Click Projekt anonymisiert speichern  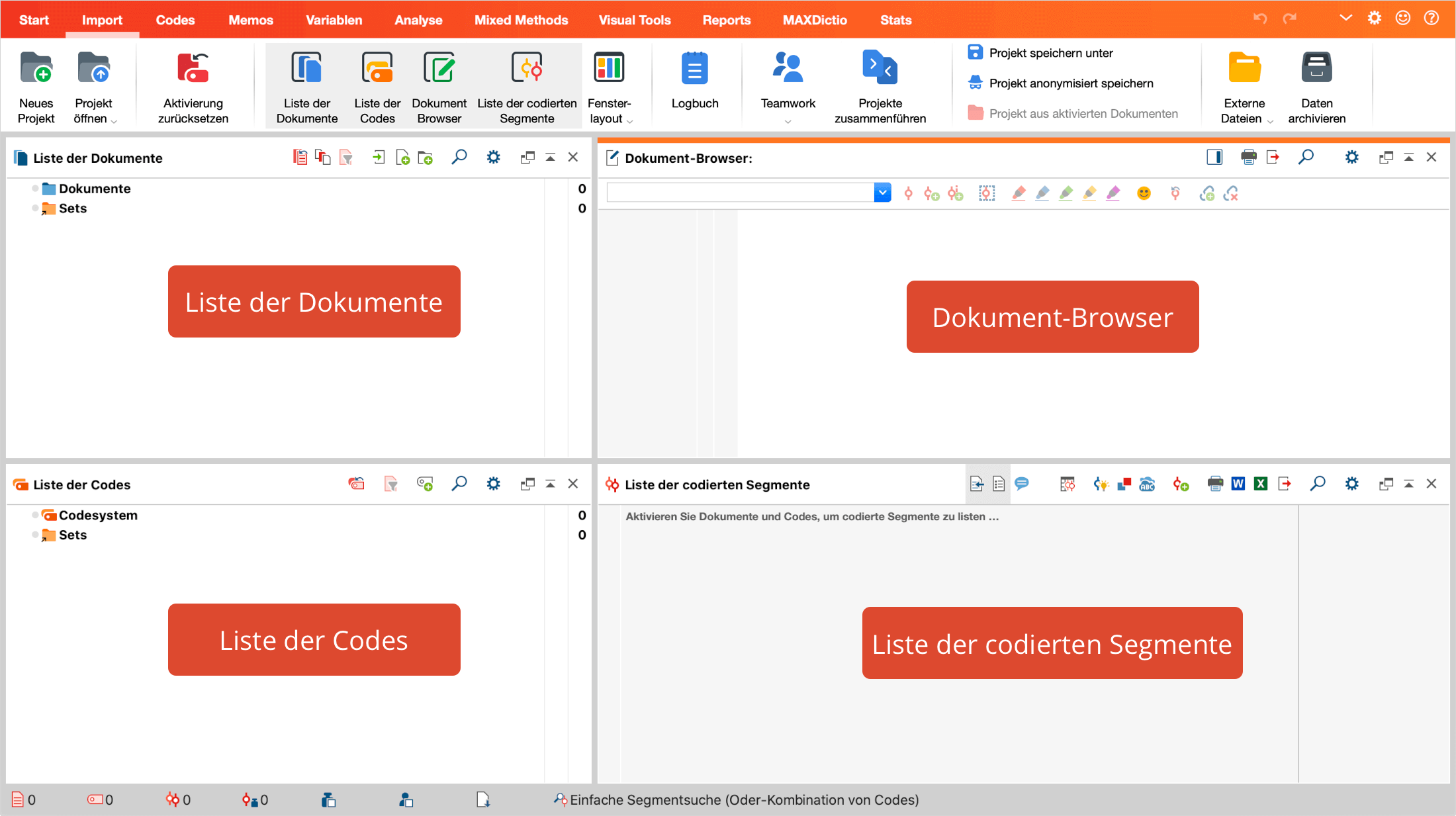1061,83
